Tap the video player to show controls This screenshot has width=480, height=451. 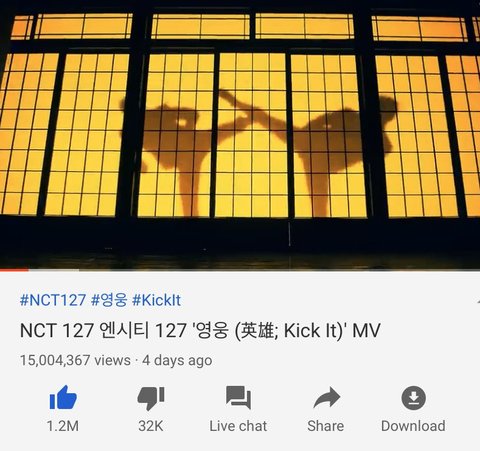(x=240, y=134)
